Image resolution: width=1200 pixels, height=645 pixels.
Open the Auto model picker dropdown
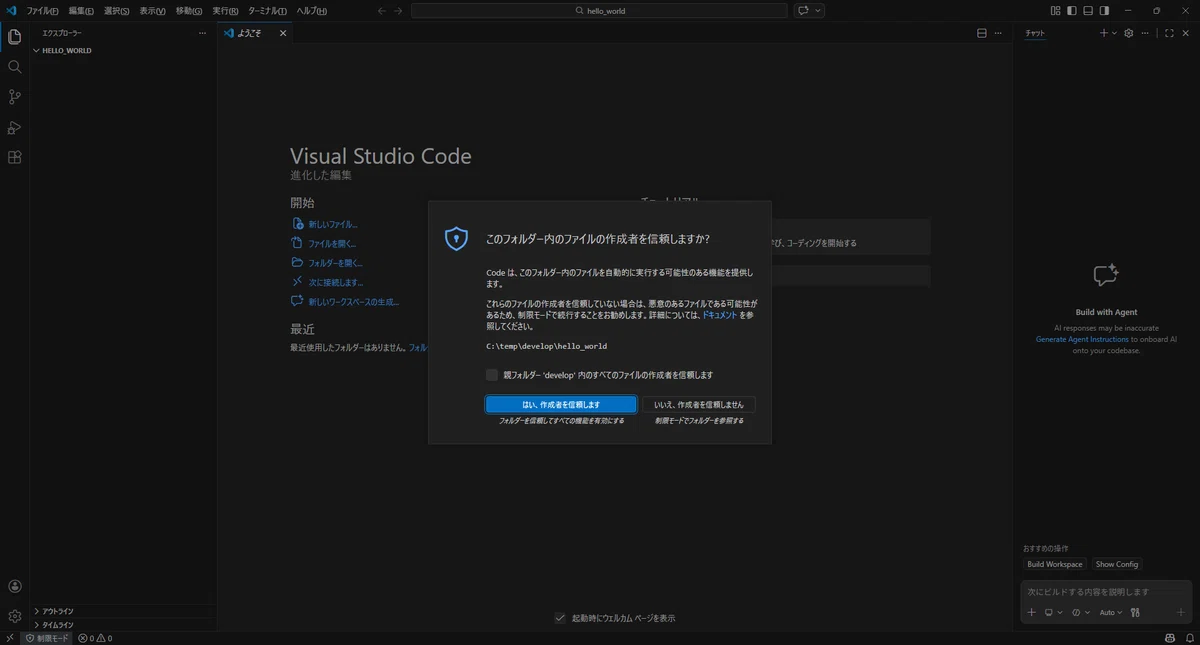tap(1111, 612)
